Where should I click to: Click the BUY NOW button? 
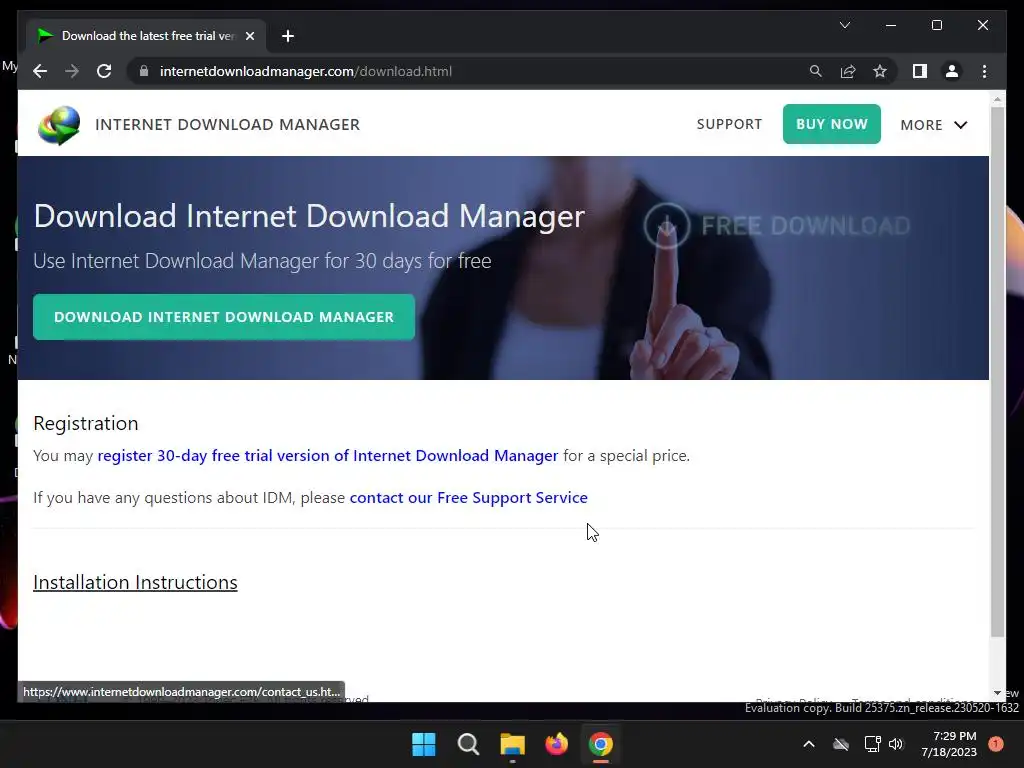[x=831, y=124]
